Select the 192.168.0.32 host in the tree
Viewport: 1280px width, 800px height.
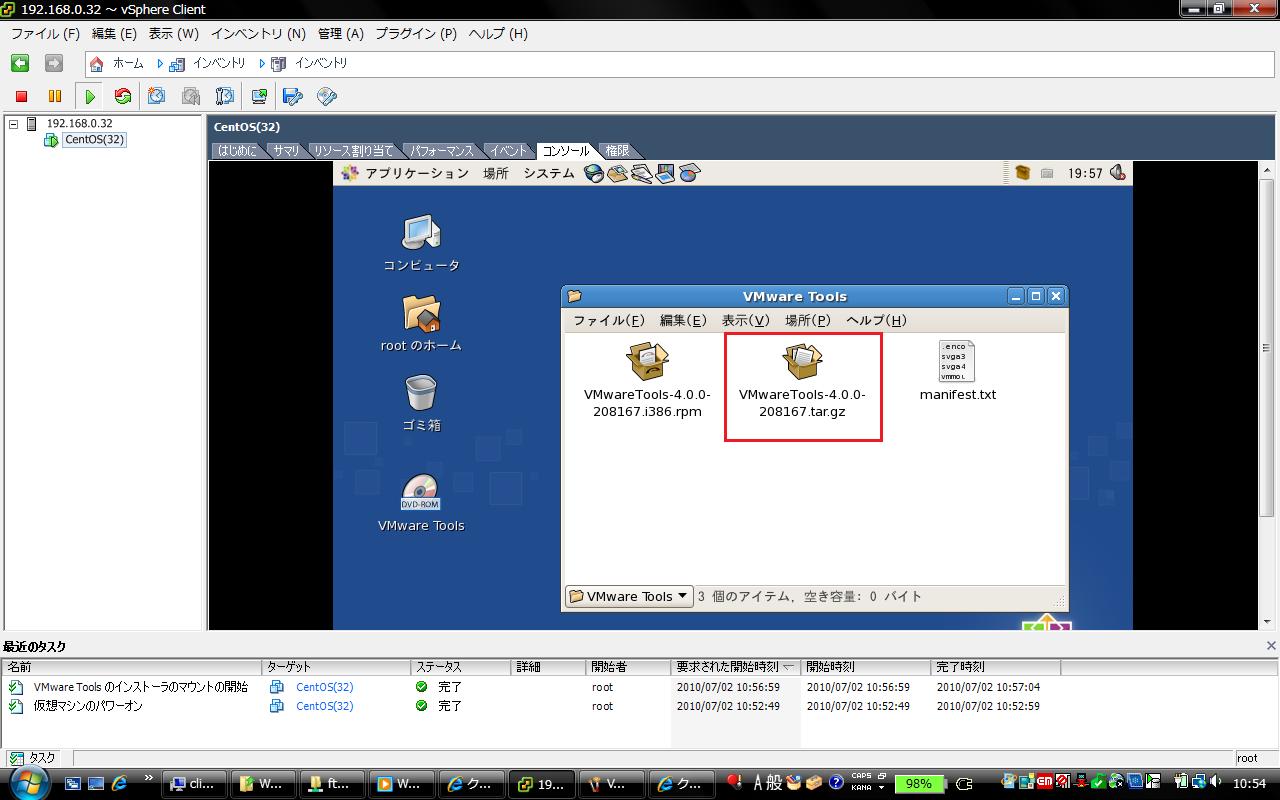(x=79, y=124)
